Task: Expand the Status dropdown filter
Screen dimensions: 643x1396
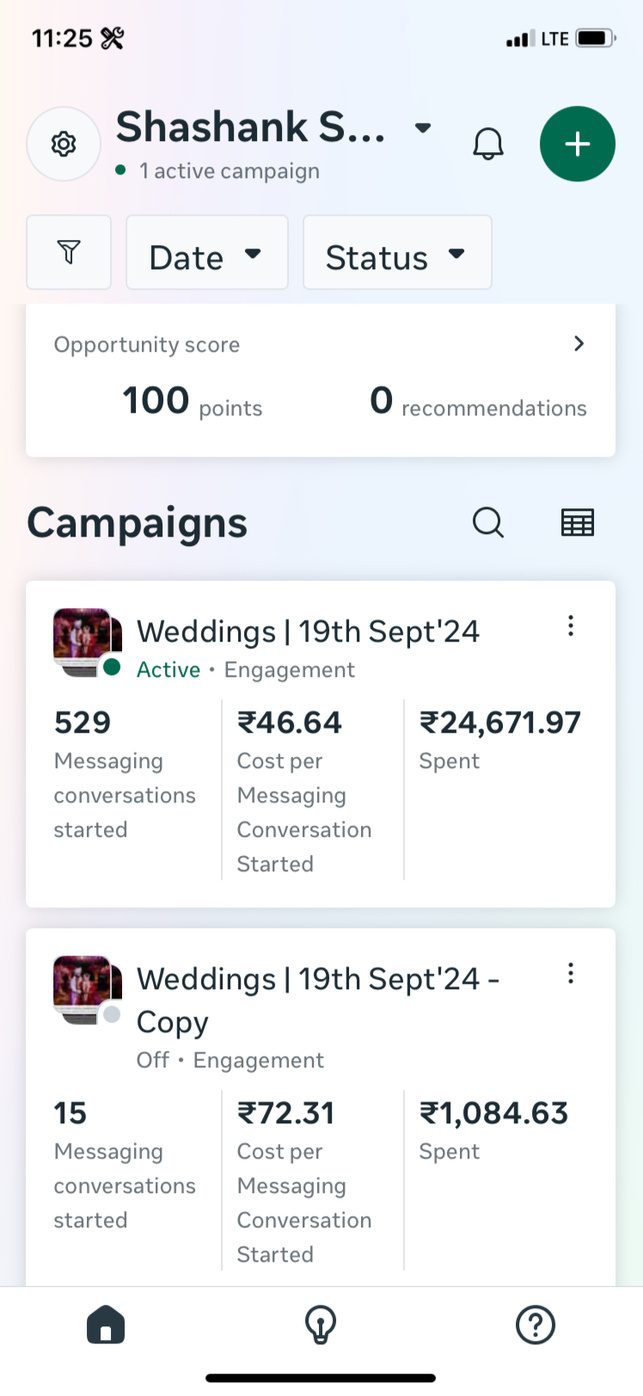Action: [x=397, y=254]
